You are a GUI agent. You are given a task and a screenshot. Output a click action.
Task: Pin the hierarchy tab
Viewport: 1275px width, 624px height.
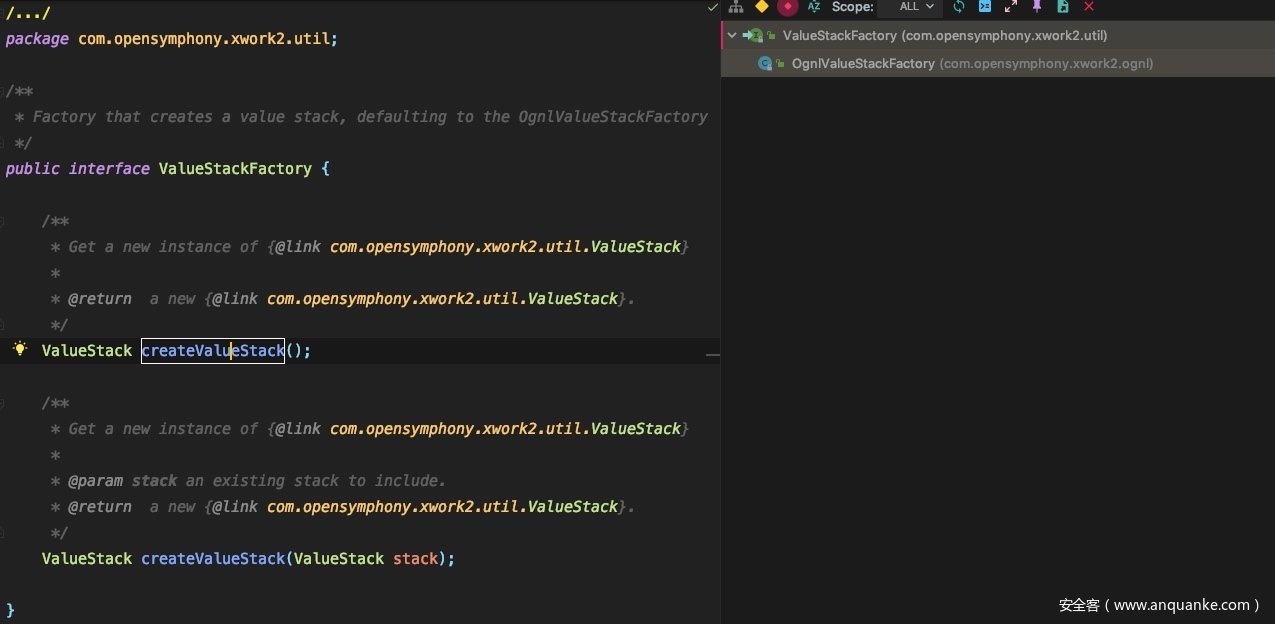pos(1037,7)
